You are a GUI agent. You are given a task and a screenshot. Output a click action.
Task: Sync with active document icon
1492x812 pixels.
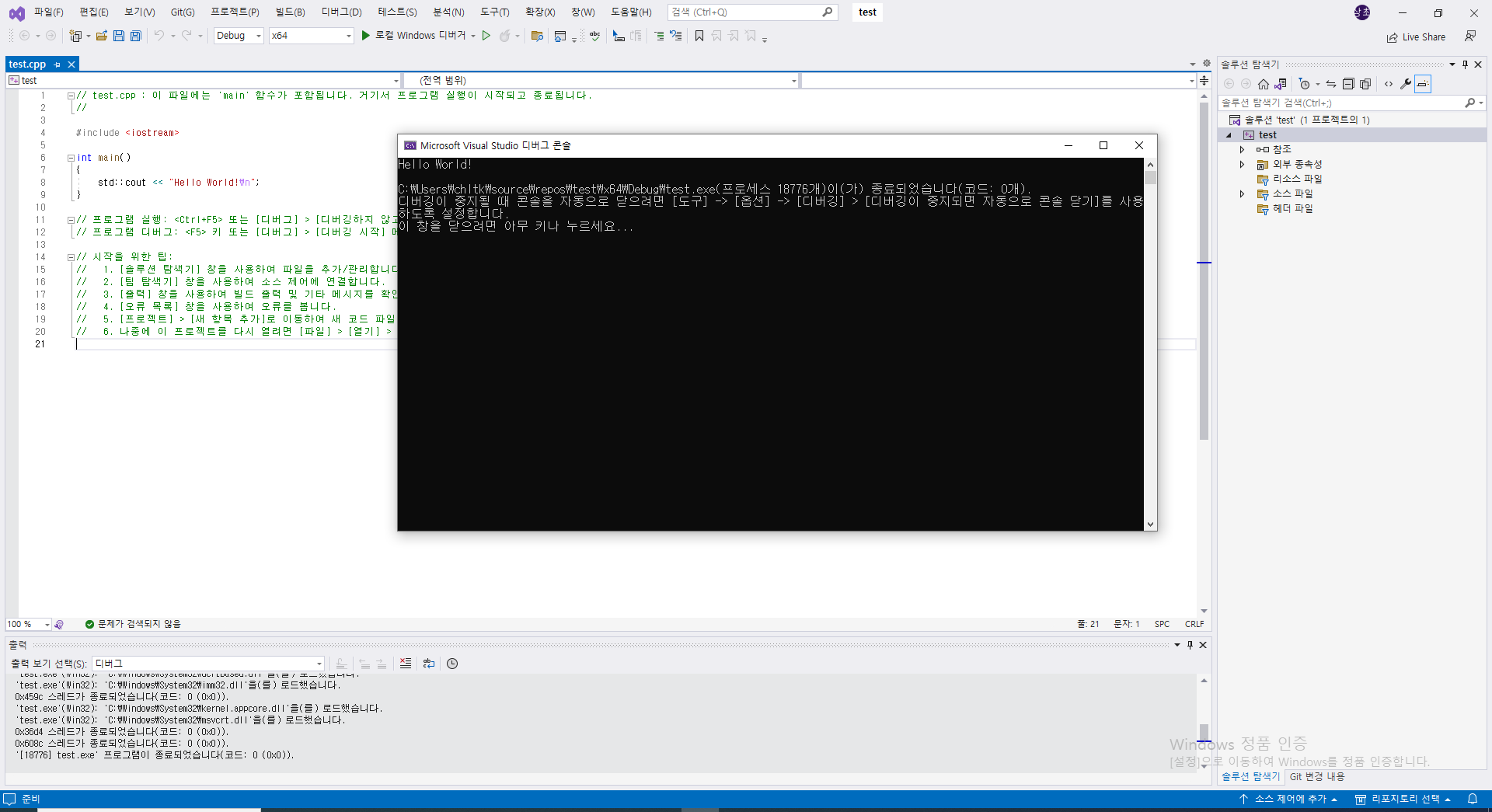[1331, 84]
